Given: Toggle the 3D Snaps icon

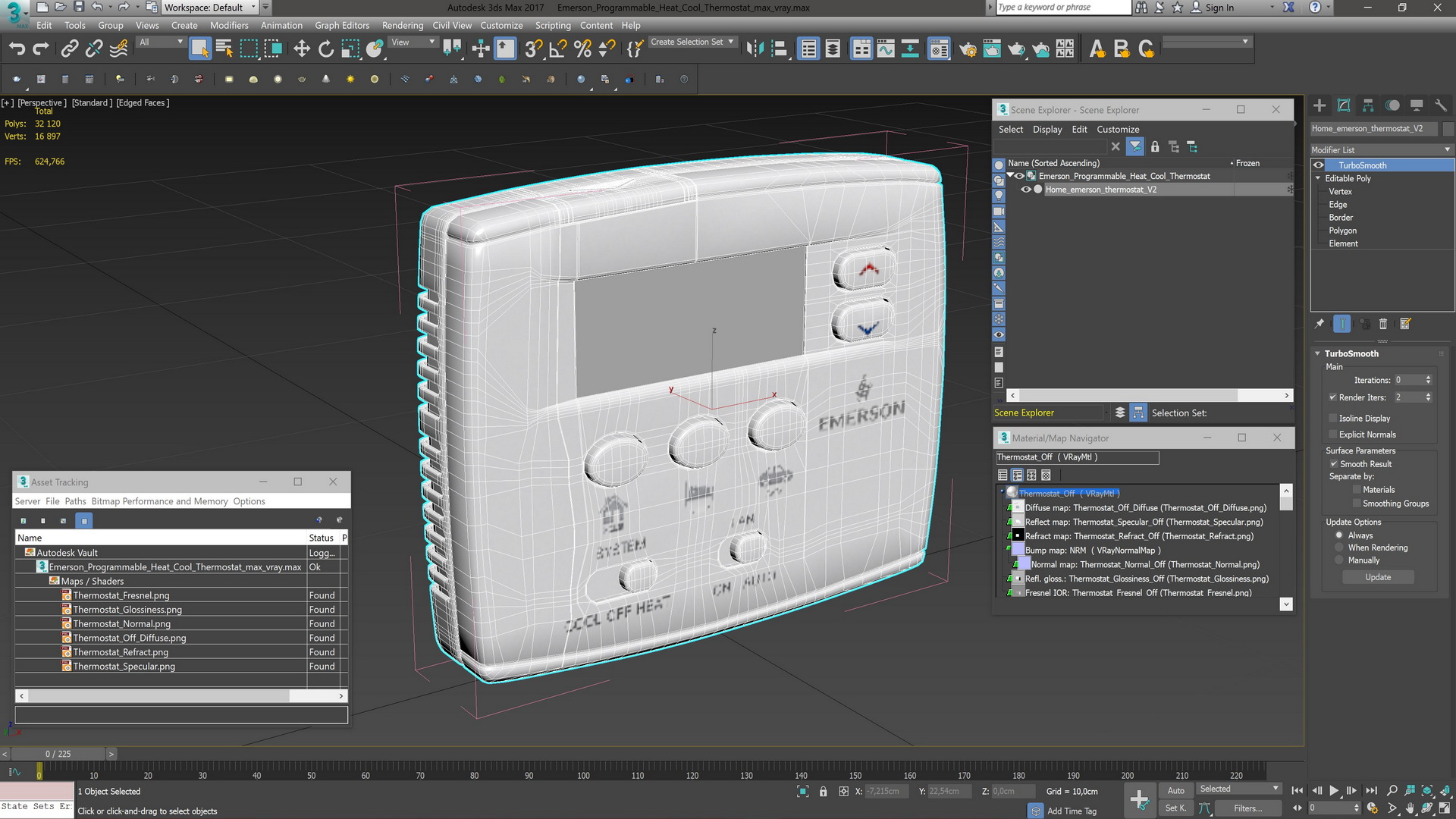Looking at the screenshot, I should [x=533, y=49].
